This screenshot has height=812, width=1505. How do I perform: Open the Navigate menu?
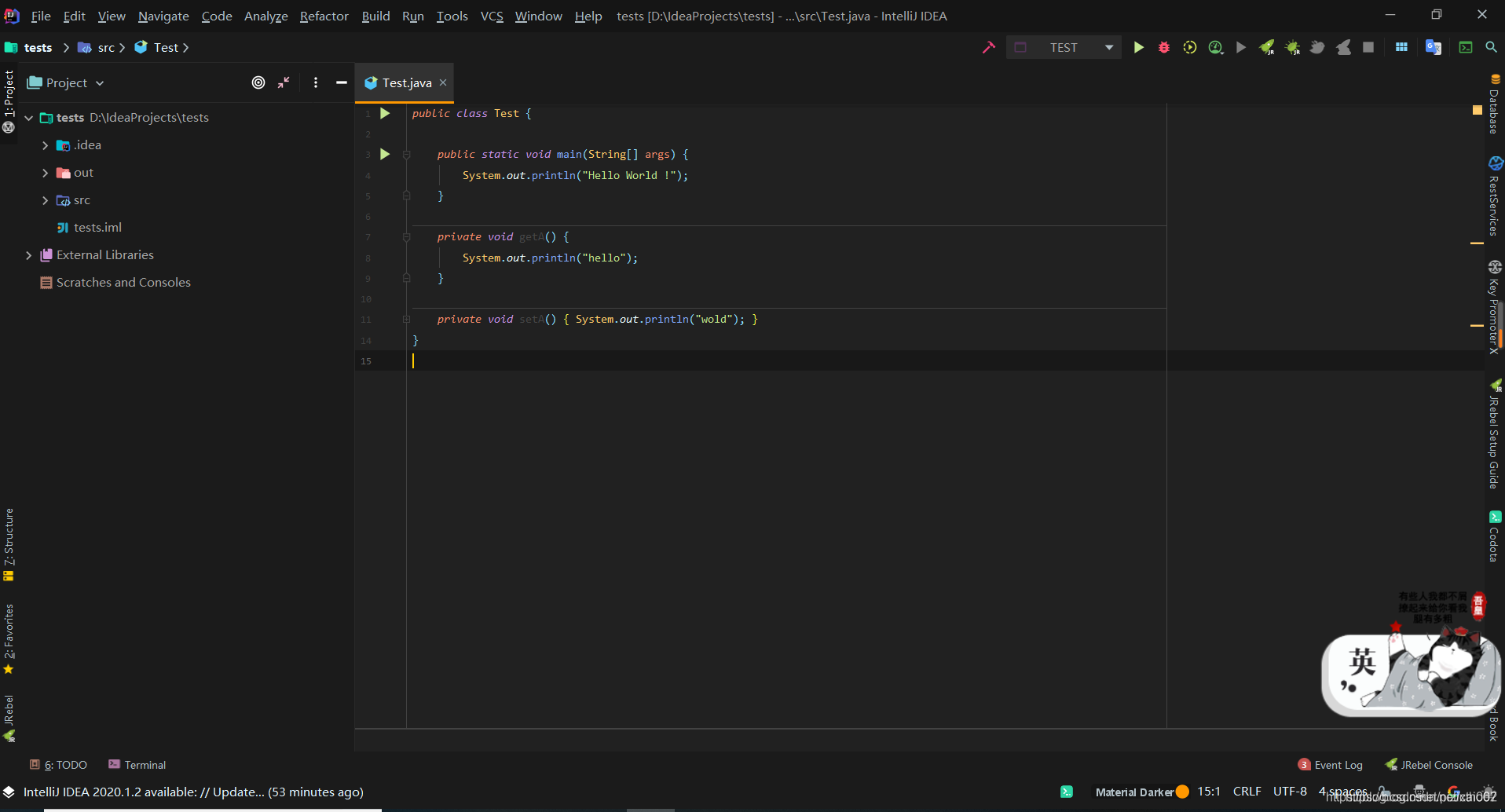pos(163,16)
